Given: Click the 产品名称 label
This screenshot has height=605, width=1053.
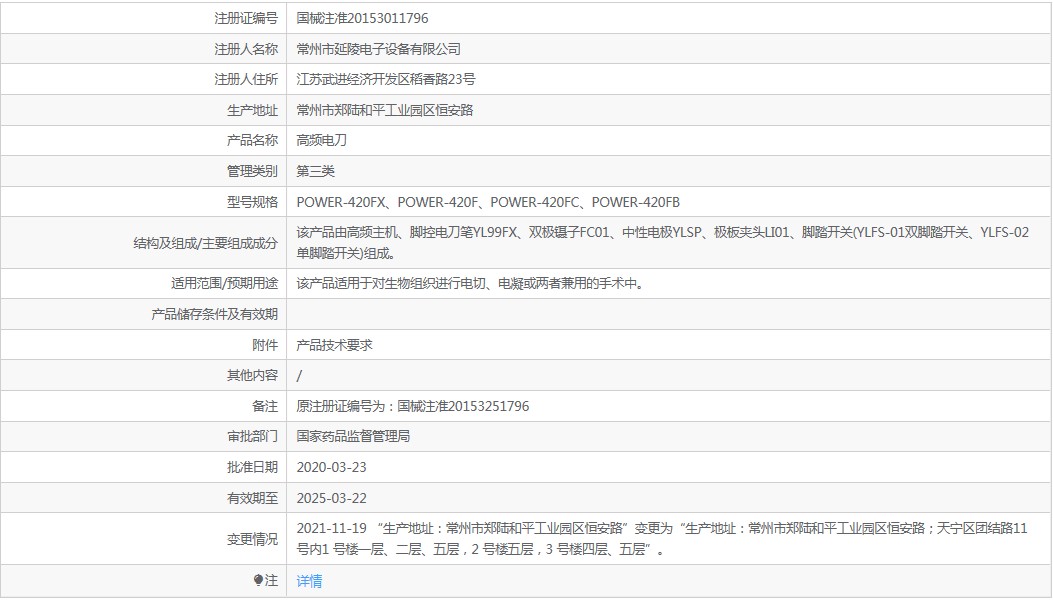Looking at the screenshot, I should (x=253, y=140).
